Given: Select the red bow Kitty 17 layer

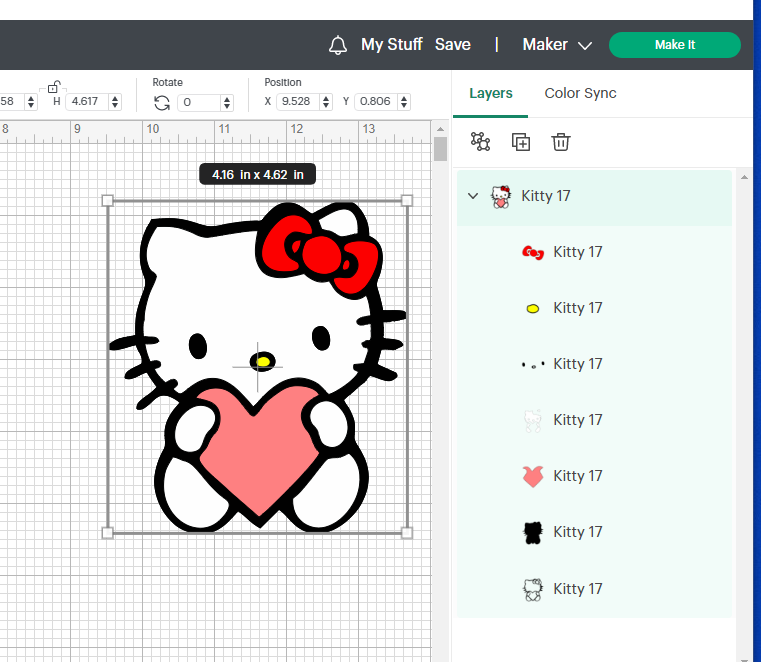Looking at the screenshot, I should (x=594, y=252).
